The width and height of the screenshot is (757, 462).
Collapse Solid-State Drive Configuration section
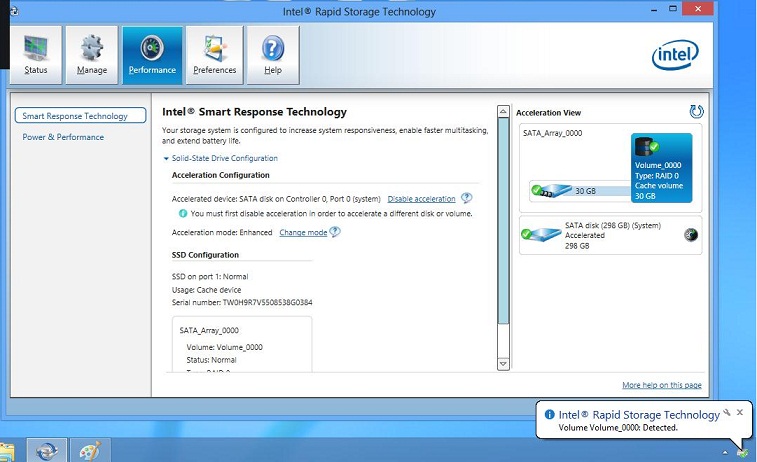[221, 158]
